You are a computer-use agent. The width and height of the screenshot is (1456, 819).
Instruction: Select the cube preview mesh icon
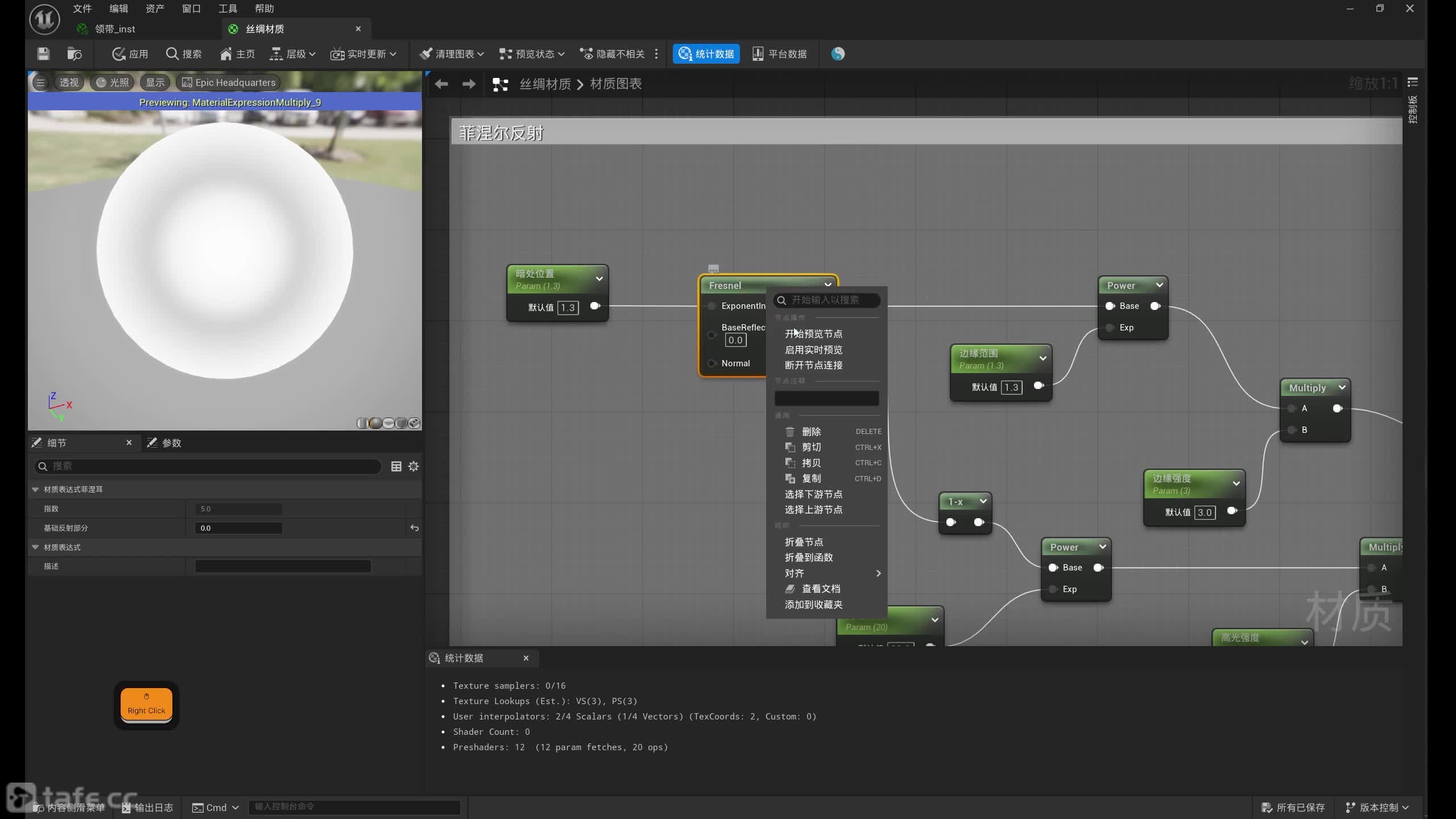coord(402,423)
